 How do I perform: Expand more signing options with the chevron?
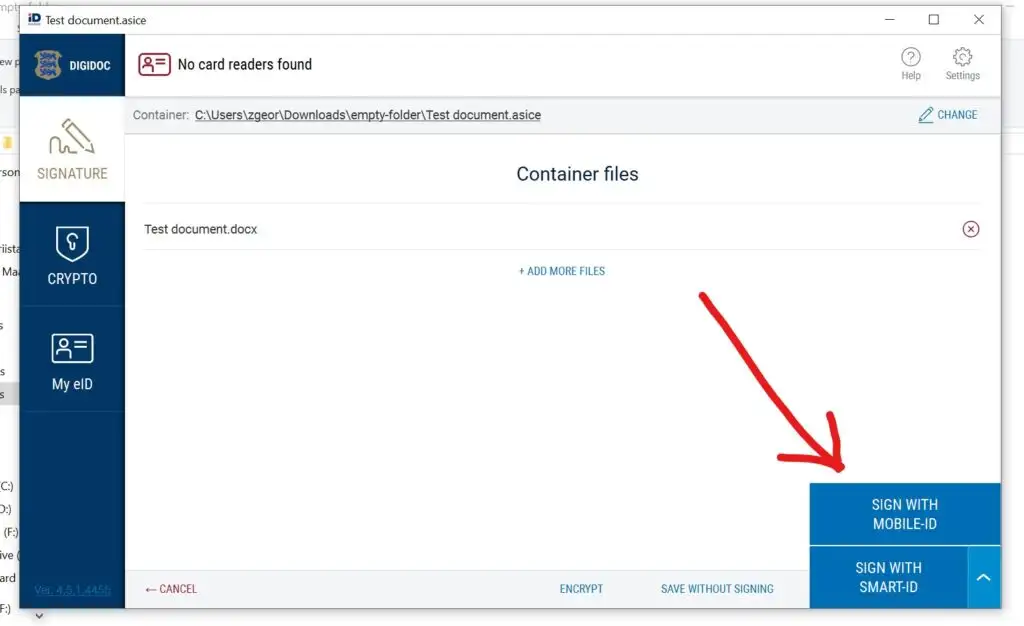[984, 577]
